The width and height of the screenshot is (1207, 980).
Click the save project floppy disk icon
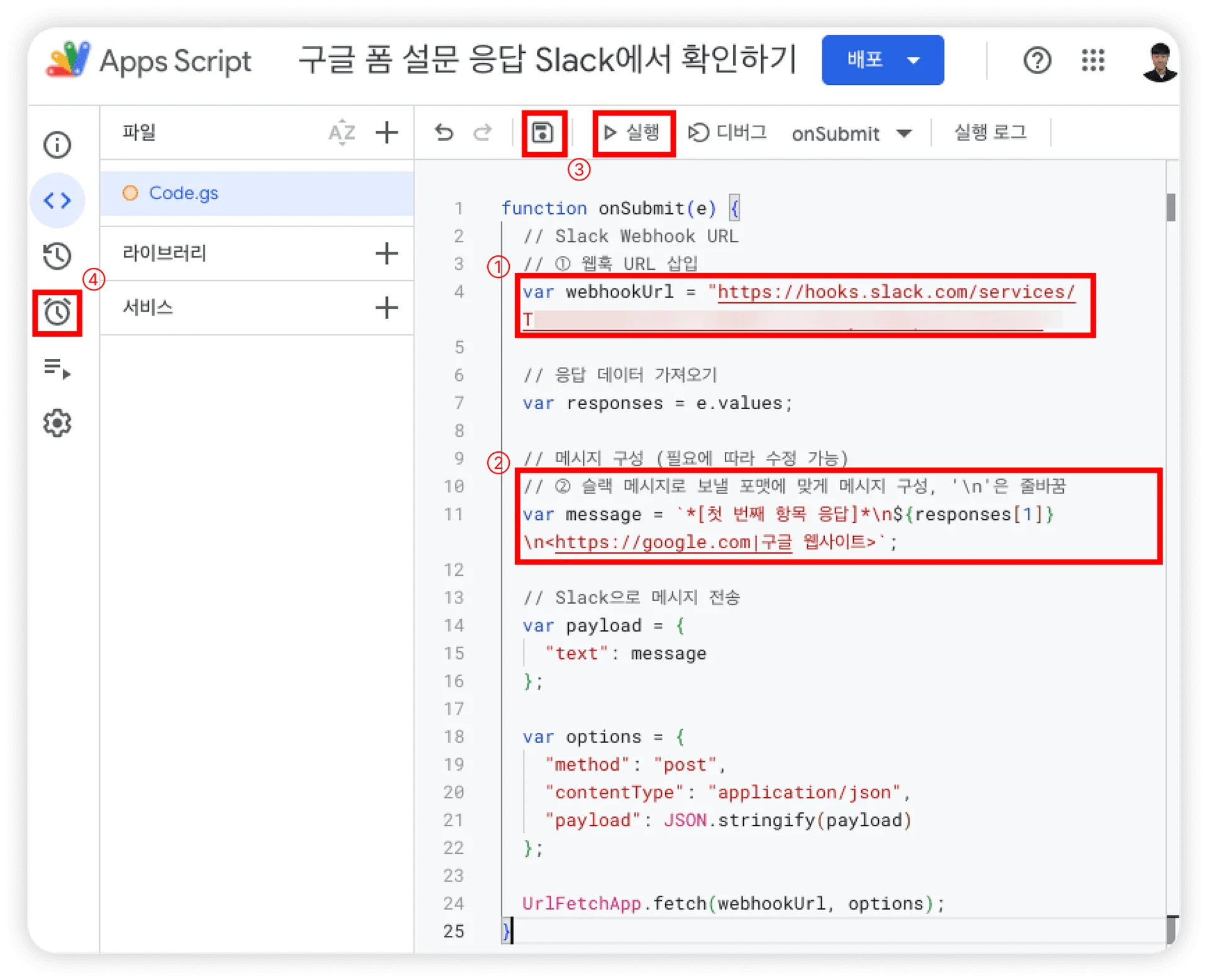click(x=543, y=133)
